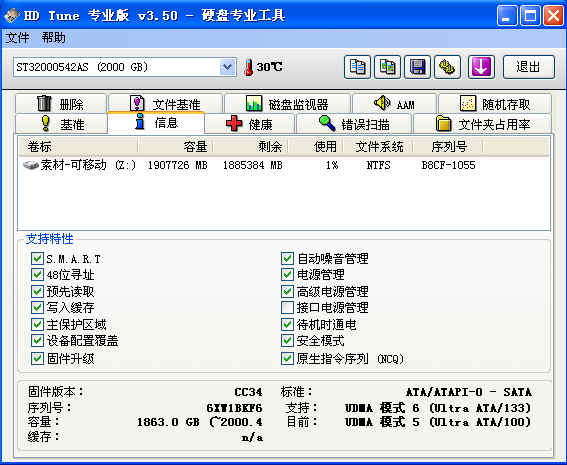The image size is (567, 465).
Task: Select the 素材-可移动 (Z:) volume row
Action: (284, 166)
